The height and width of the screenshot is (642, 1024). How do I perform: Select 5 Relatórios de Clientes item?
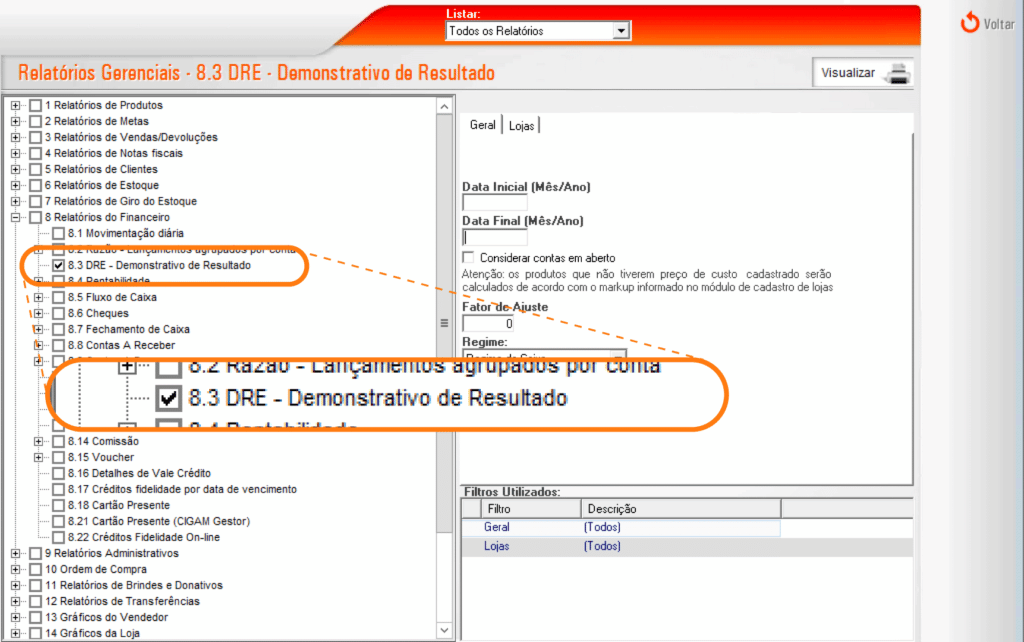101,169
